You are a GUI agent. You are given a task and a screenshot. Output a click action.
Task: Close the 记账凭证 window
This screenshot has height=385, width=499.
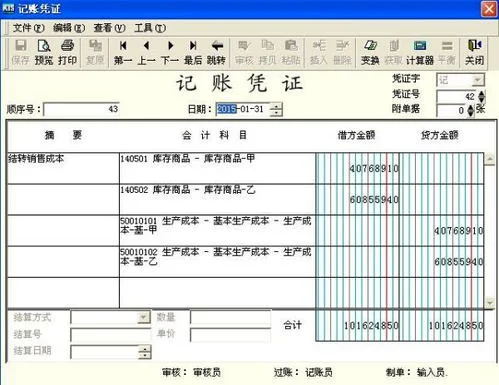click(489, 9)
